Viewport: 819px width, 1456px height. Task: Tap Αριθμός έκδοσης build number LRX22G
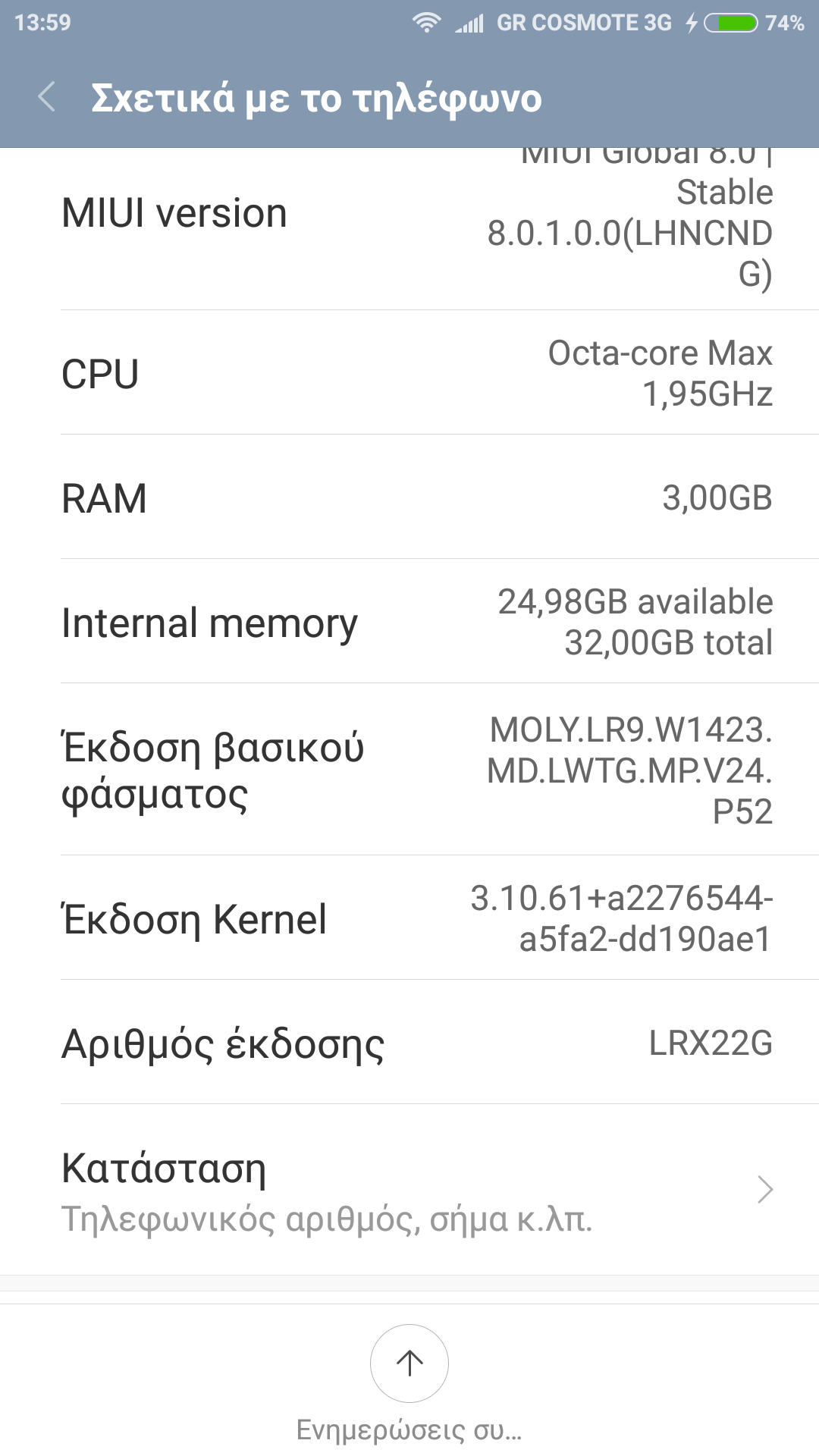tap(409, 1043)
